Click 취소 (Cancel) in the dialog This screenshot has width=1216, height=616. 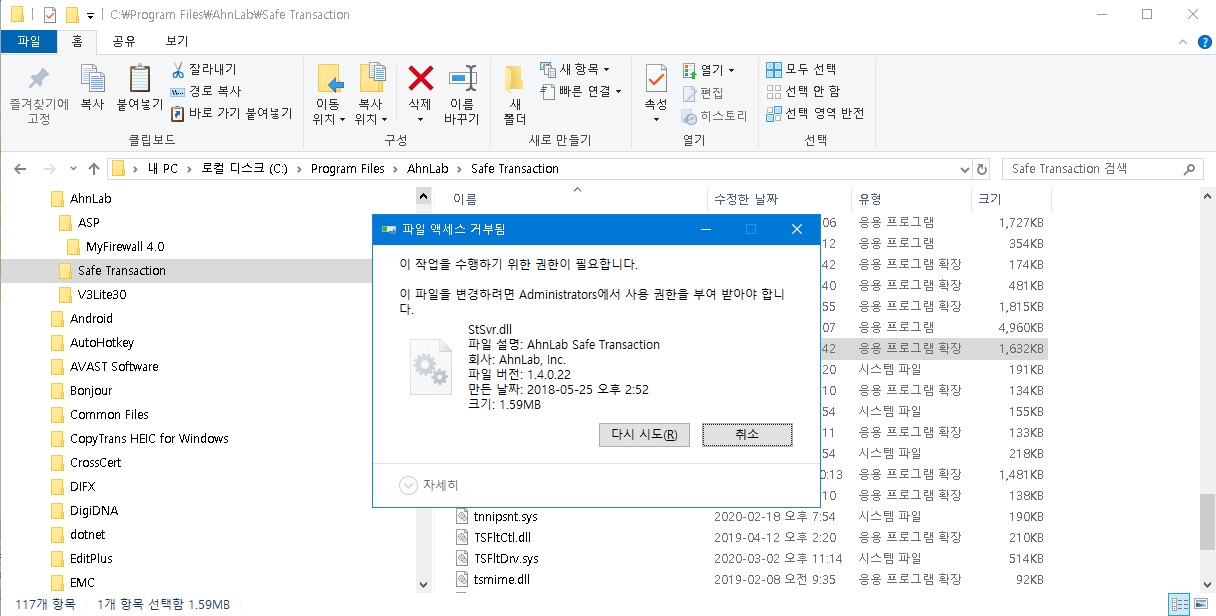(x=747, y=434)
